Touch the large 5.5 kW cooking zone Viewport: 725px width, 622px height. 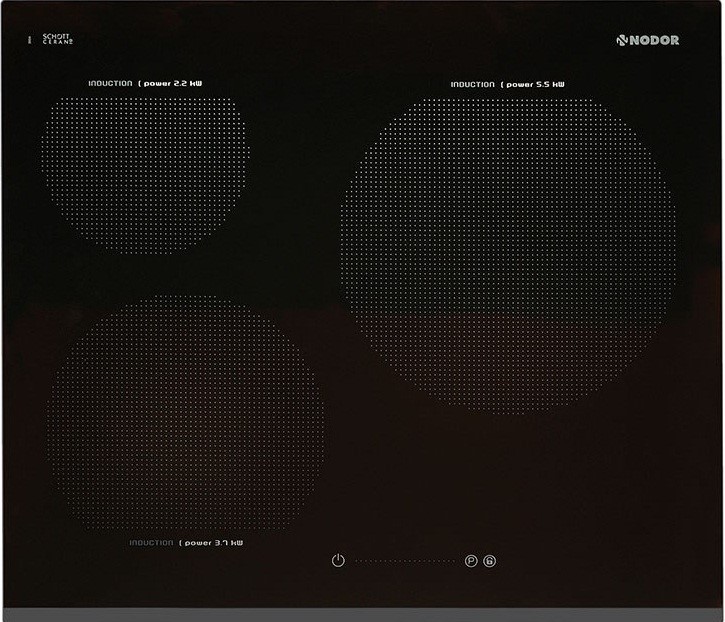[509, 255]
